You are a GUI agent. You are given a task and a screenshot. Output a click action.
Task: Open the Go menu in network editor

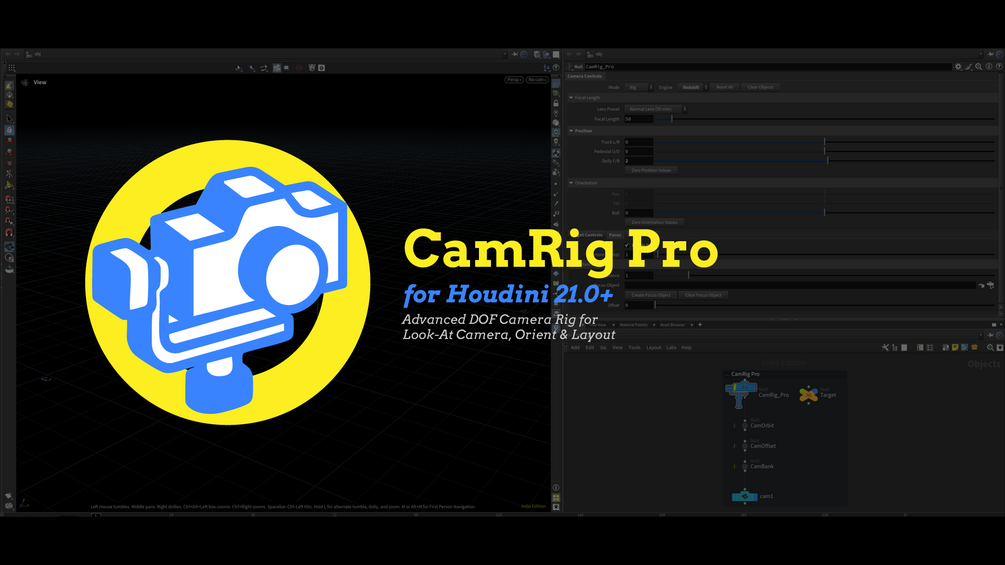click(x=603, y=348)
